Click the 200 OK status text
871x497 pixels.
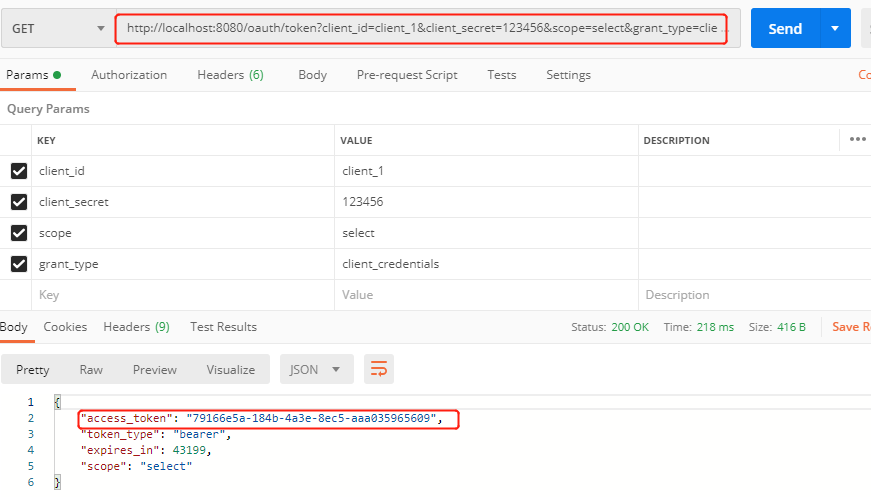[630, 327]
